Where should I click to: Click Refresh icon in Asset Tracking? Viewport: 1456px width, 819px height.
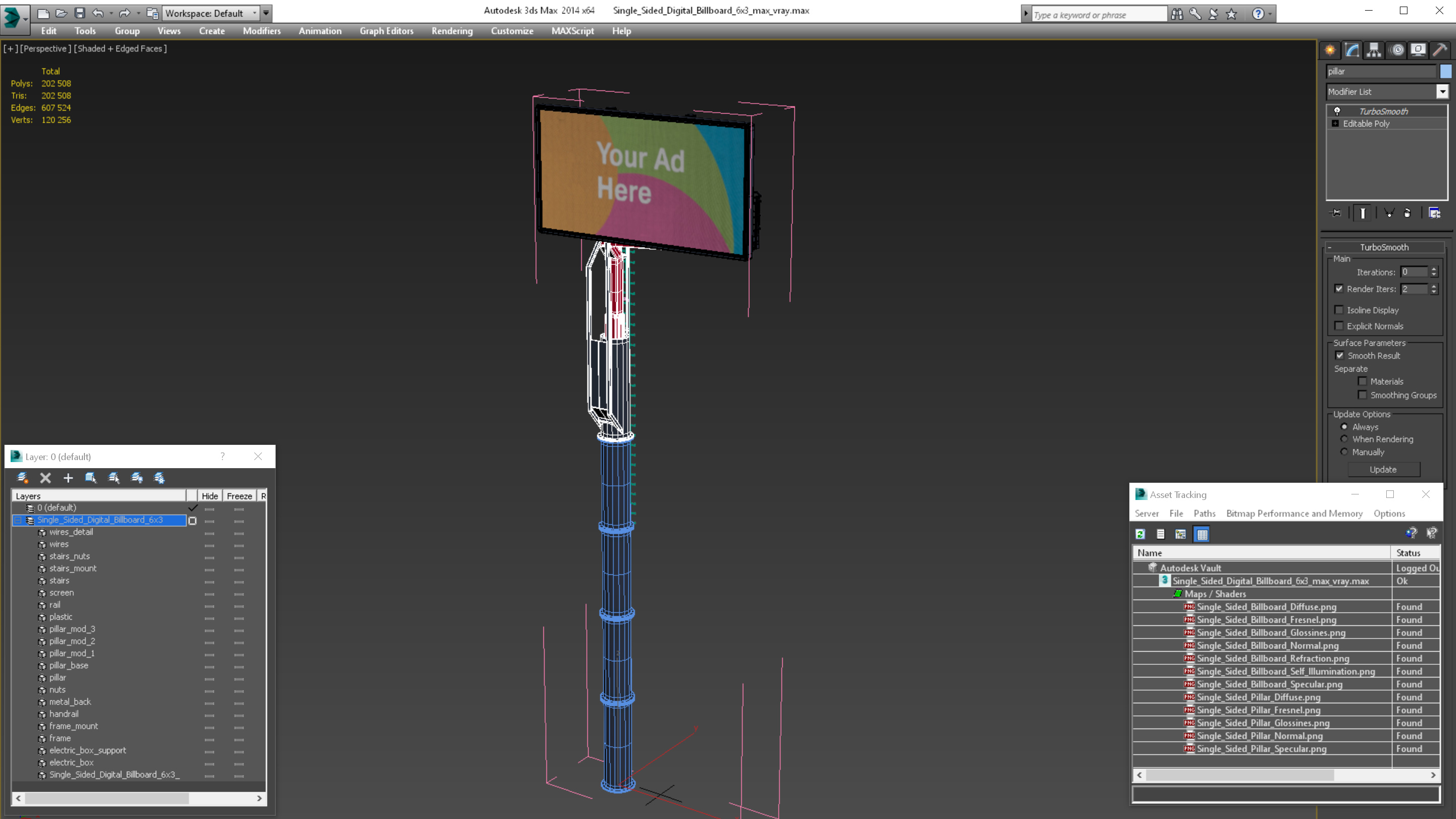pyautogui.click(x=1141, y=534)
